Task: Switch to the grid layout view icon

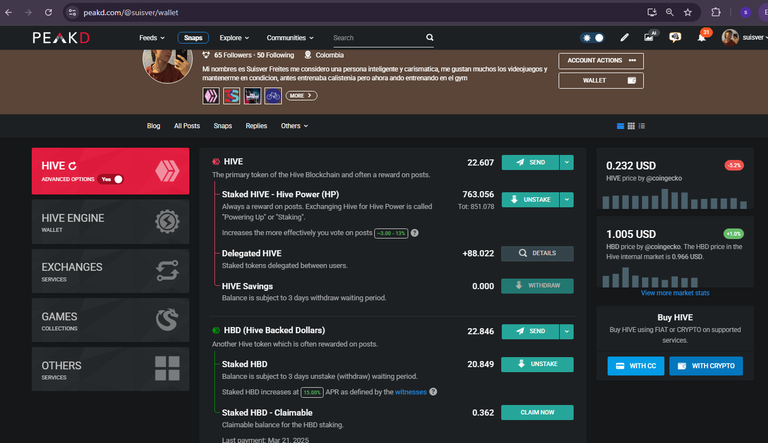Action: click(x=631, y=126)
